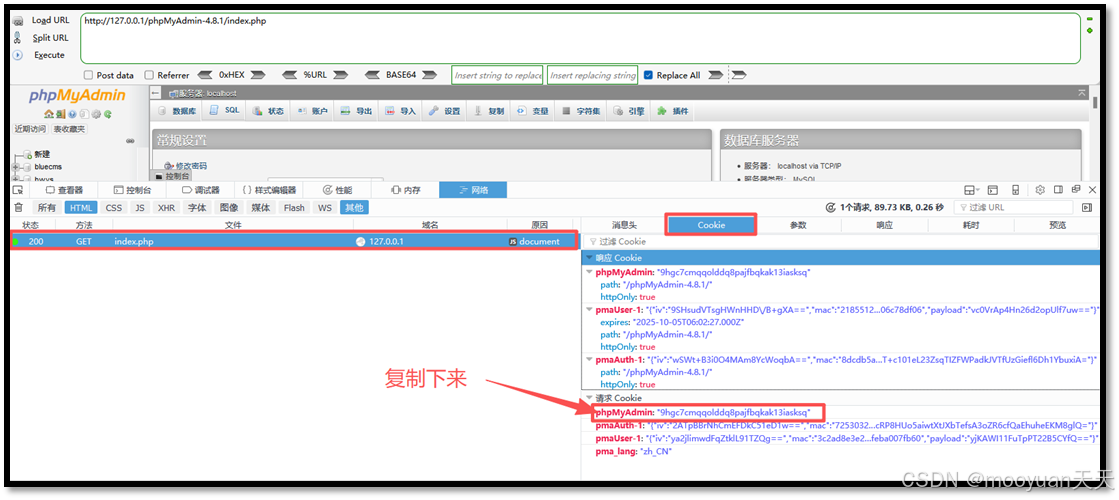
Task: Switch to the 调试器 devtools tab
Action: [x=201, y=190]
